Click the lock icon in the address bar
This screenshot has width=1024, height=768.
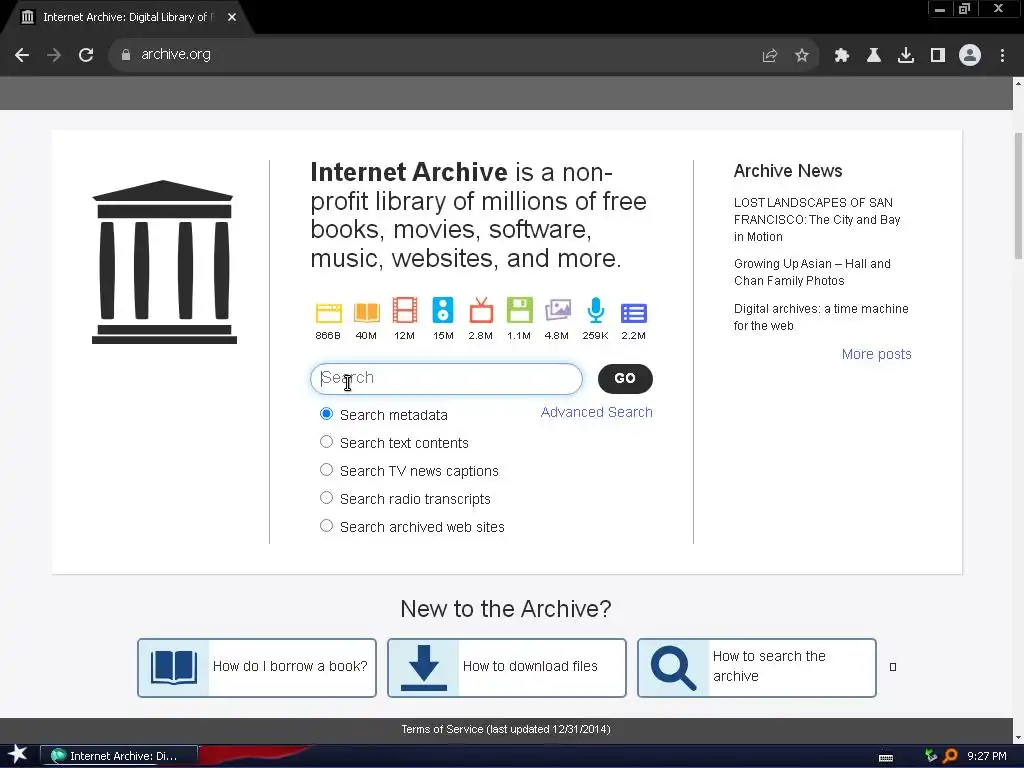tap(126, 55)
